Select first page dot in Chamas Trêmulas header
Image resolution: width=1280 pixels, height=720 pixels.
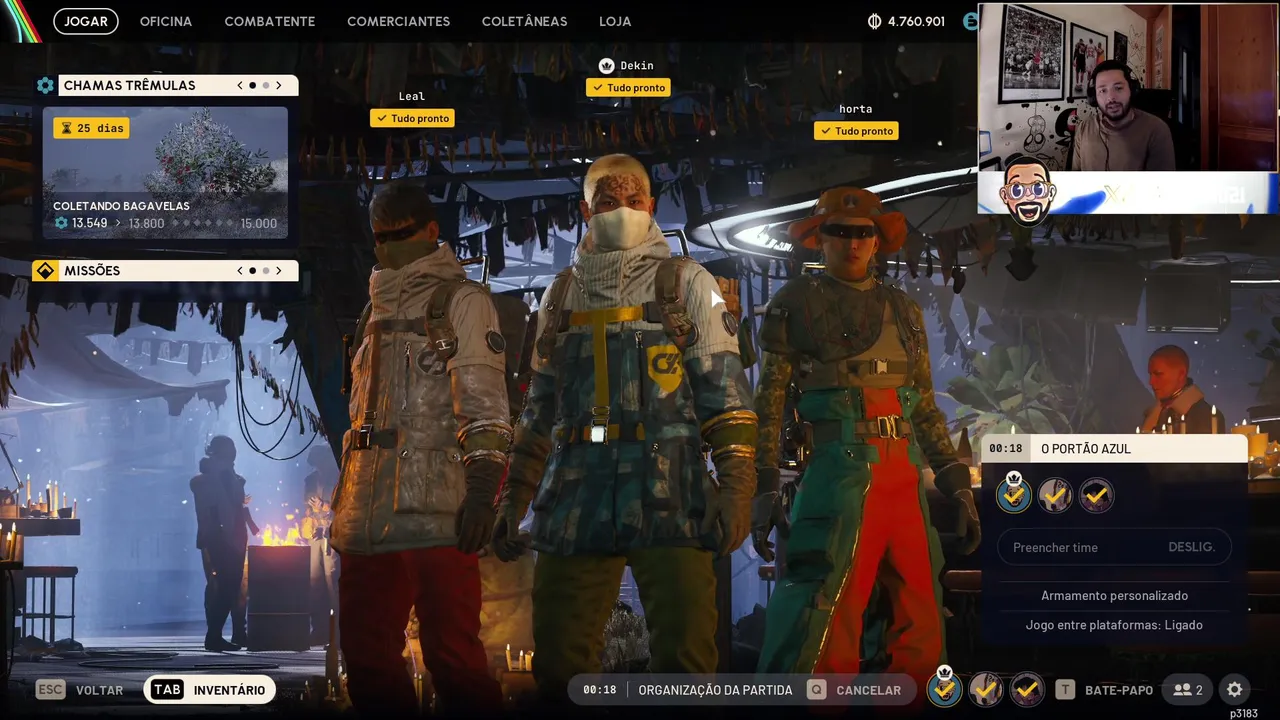click(252, 85)
